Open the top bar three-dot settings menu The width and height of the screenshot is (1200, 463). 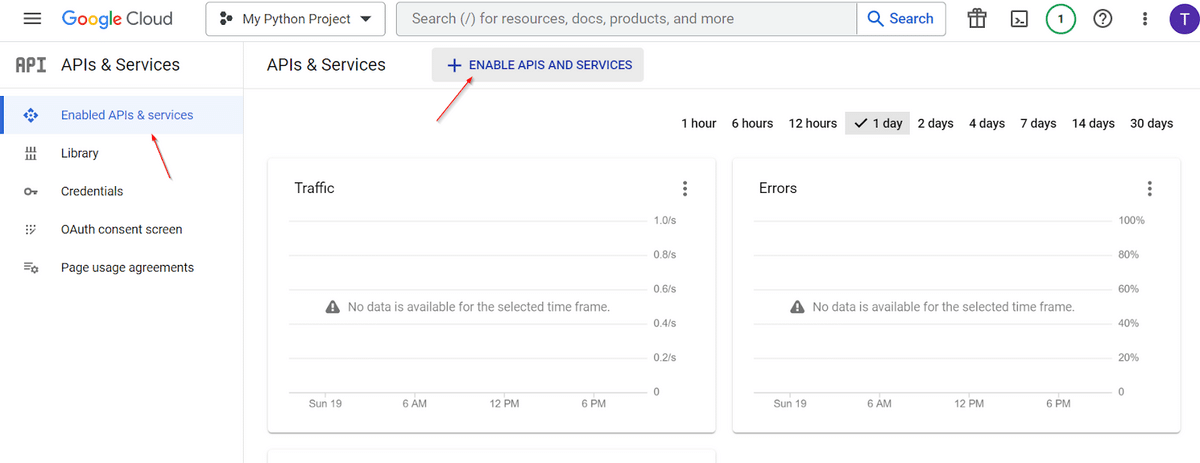coord(1145,19)
